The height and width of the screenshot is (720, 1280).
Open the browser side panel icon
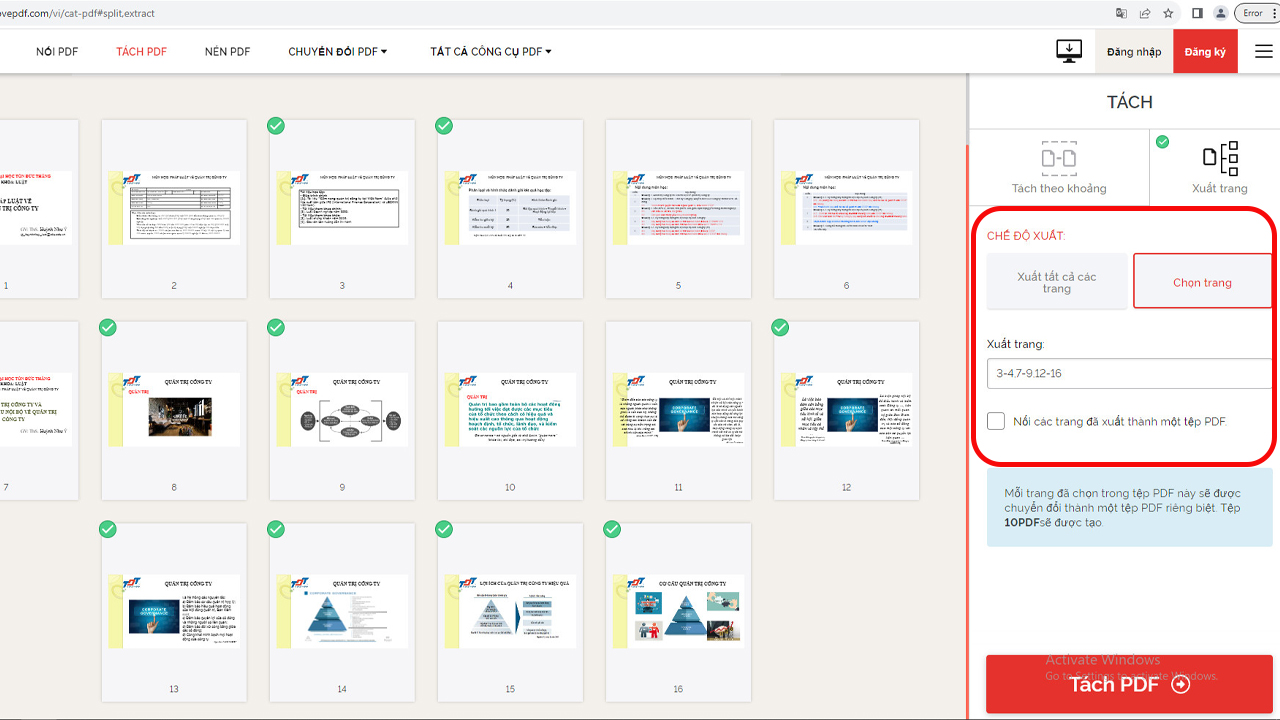click(1197, 13)
